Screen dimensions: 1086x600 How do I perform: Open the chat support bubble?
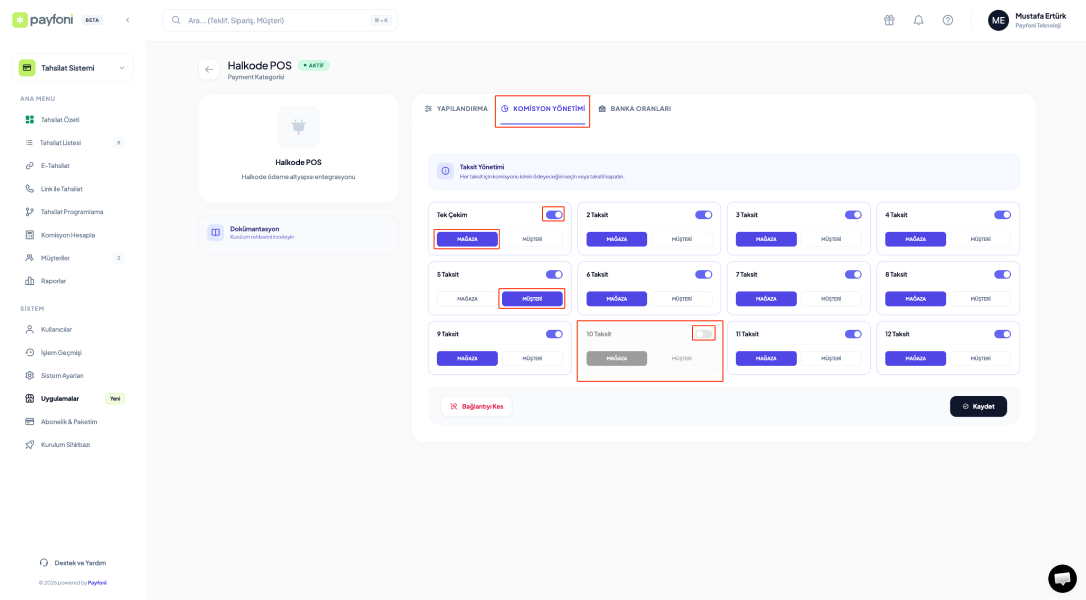(x=1062, y=578)
